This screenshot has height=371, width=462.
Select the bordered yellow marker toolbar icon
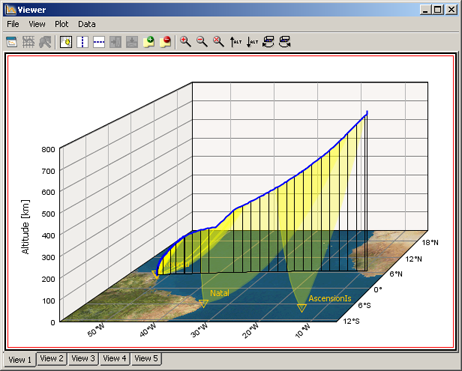(66, 42)
